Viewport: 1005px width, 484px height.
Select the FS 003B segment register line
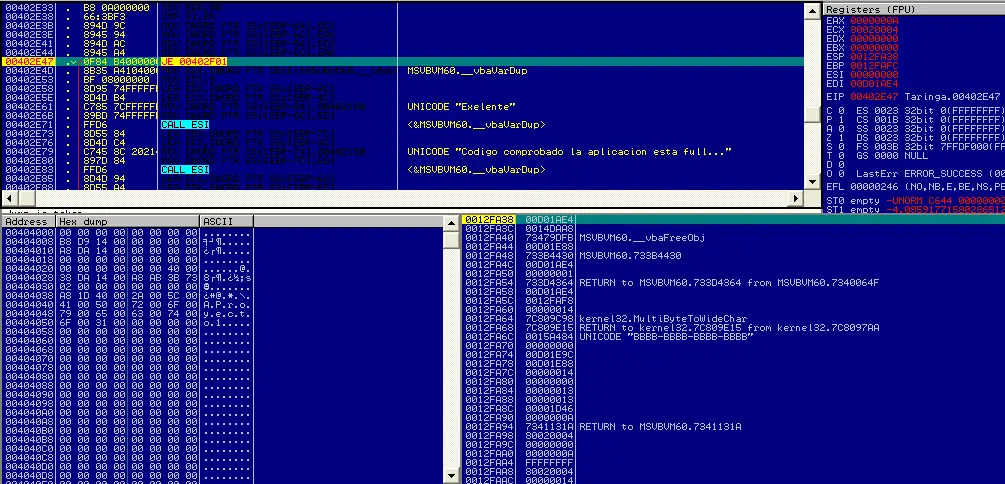click(930, 146)
